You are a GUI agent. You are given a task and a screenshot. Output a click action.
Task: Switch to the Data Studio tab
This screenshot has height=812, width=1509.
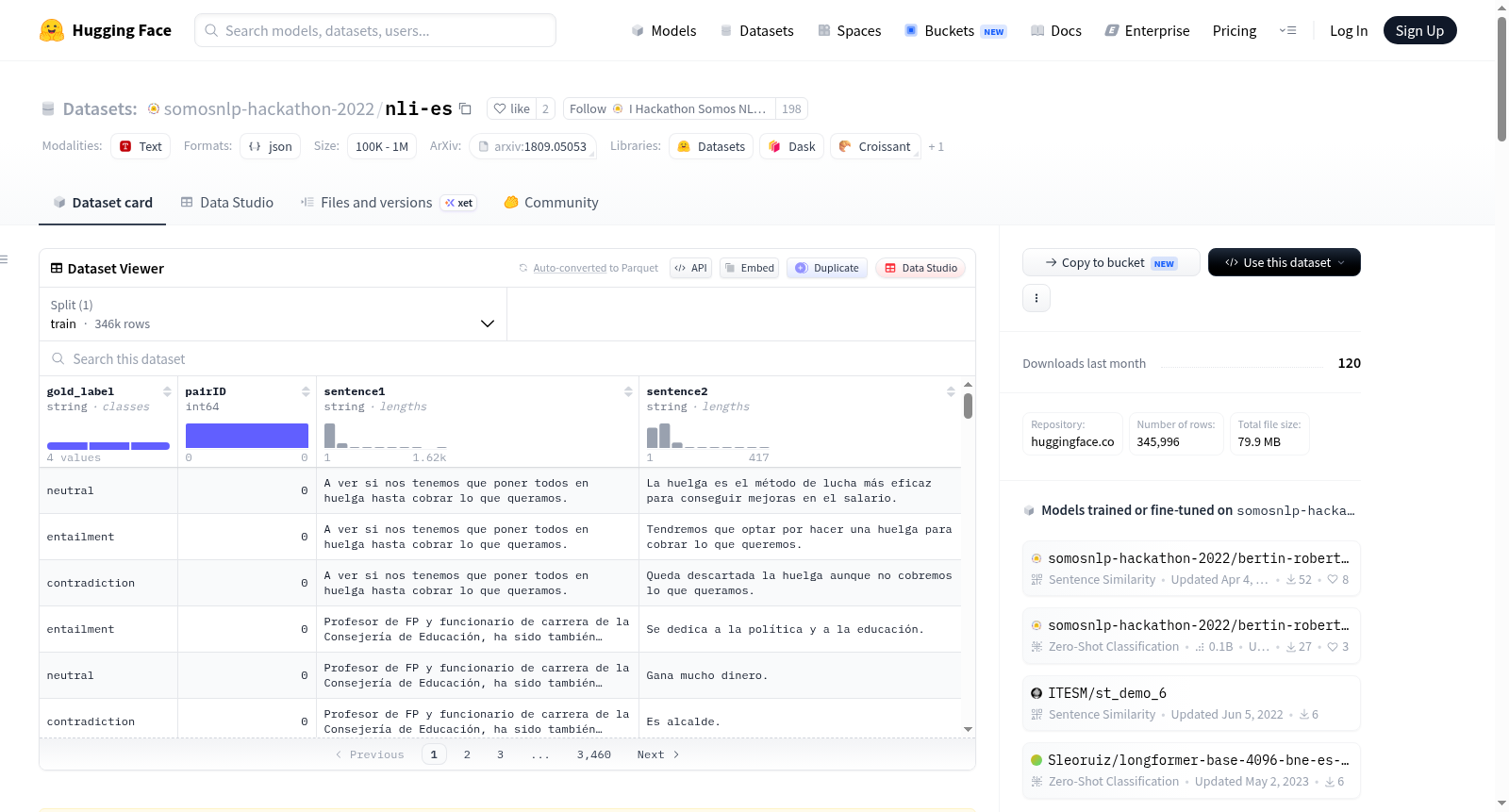[227, 202]
